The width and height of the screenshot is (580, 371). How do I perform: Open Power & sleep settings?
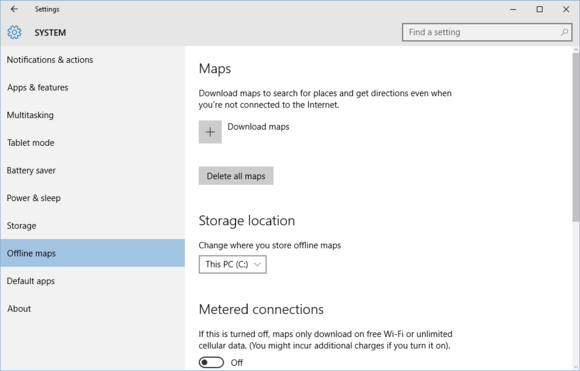92,198
